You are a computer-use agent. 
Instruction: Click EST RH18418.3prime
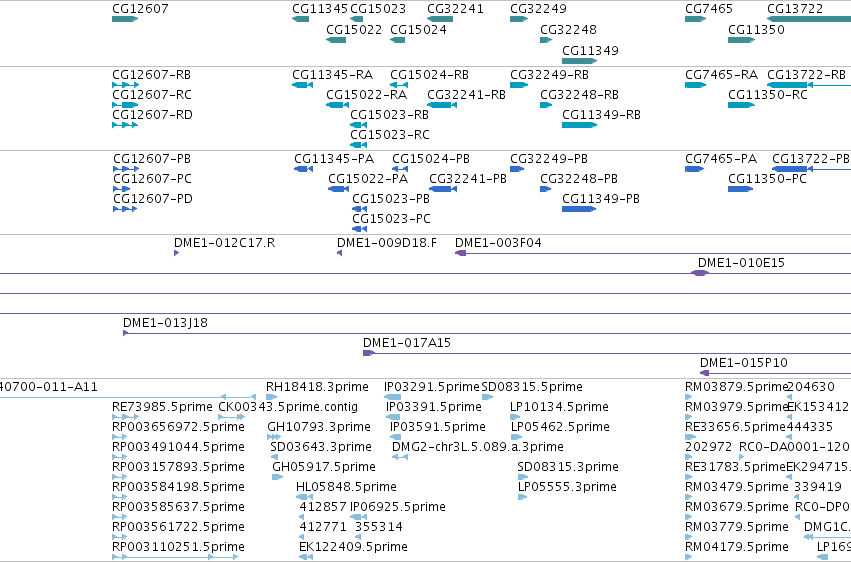point(271,397)
